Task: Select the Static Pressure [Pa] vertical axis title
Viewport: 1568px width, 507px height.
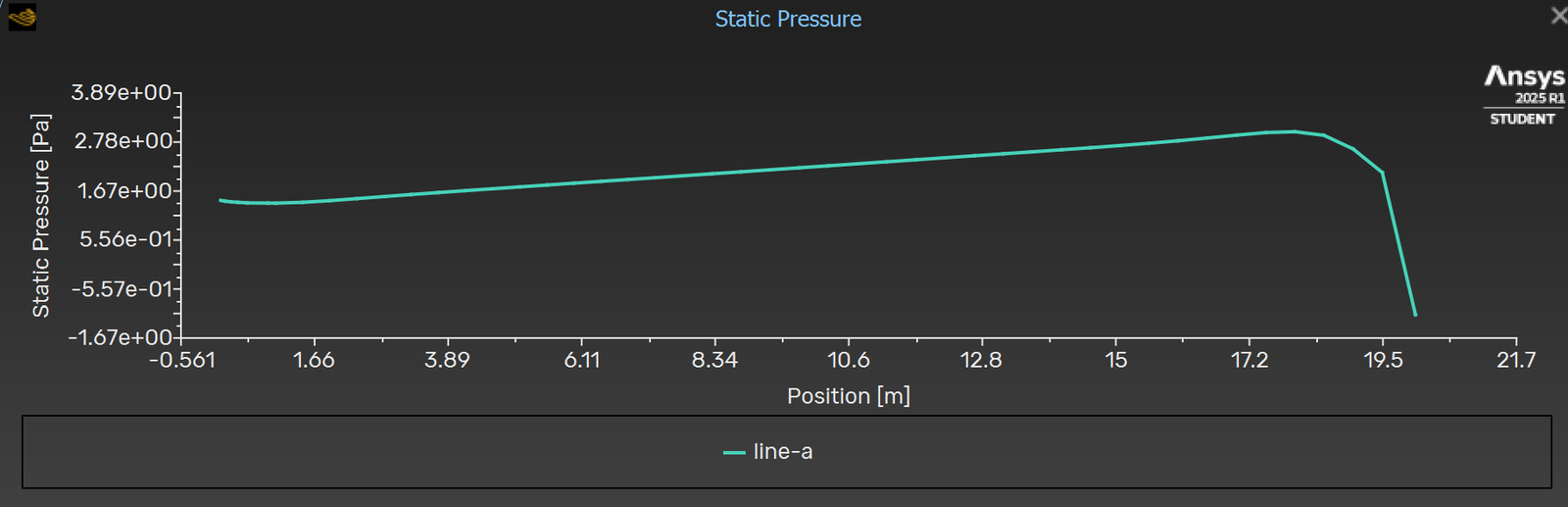Action: tap(41, 216)
